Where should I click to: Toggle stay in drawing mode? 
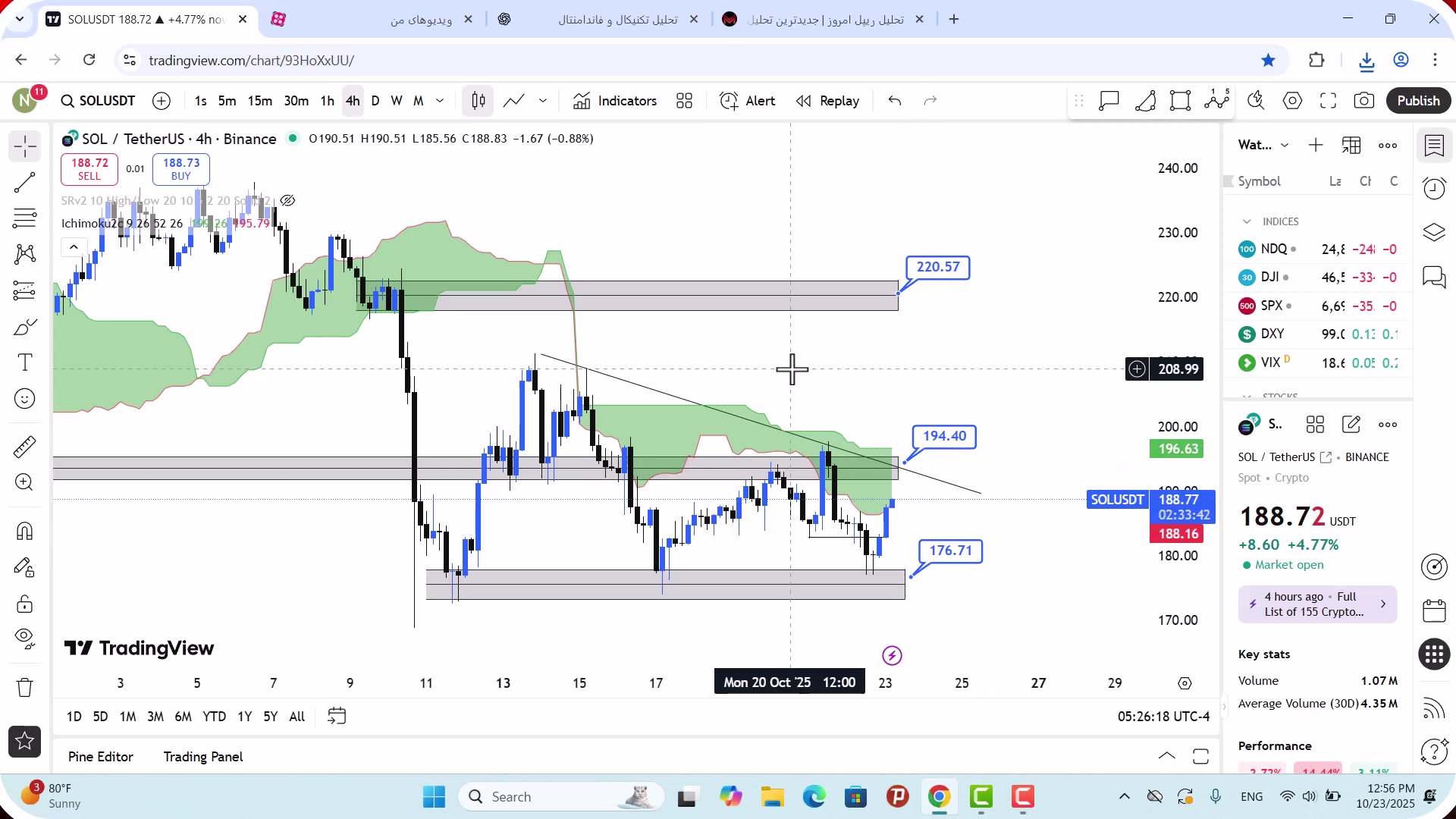tap(25, 567)
